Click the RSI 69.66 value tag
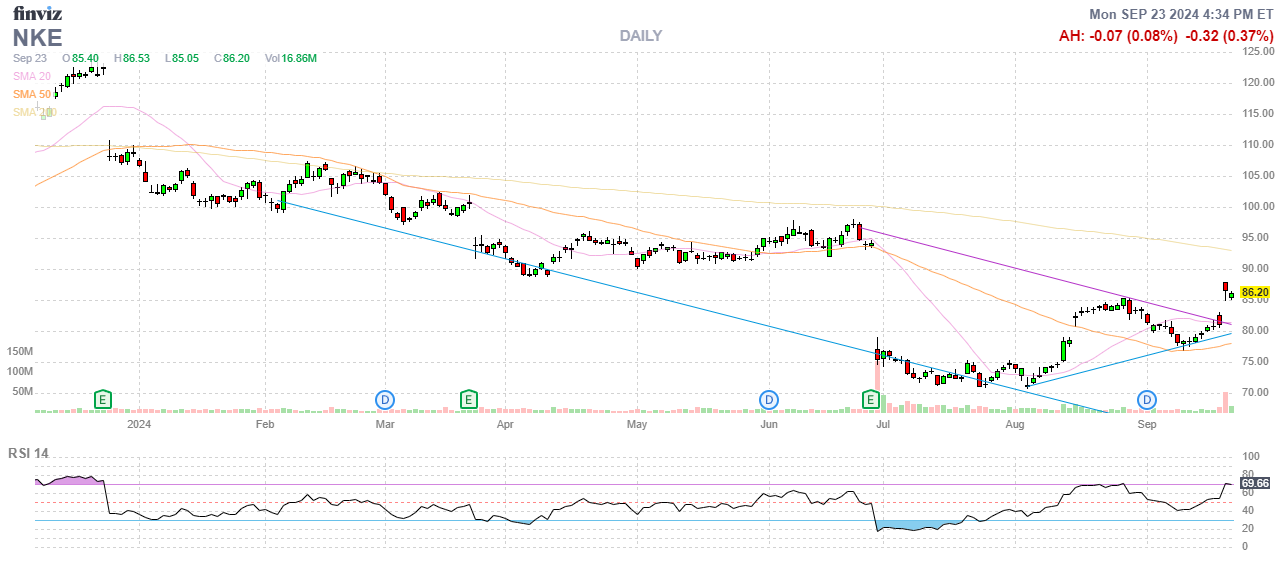 pos(1254,484)
